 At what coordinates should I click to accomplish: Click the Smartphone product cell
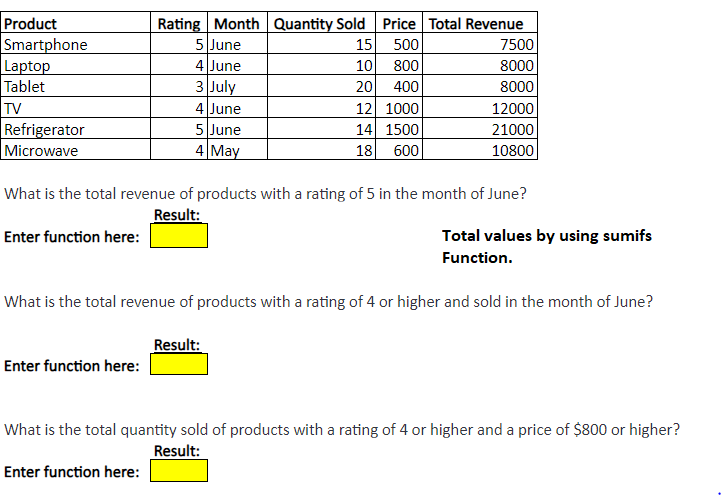click(76, 45)
